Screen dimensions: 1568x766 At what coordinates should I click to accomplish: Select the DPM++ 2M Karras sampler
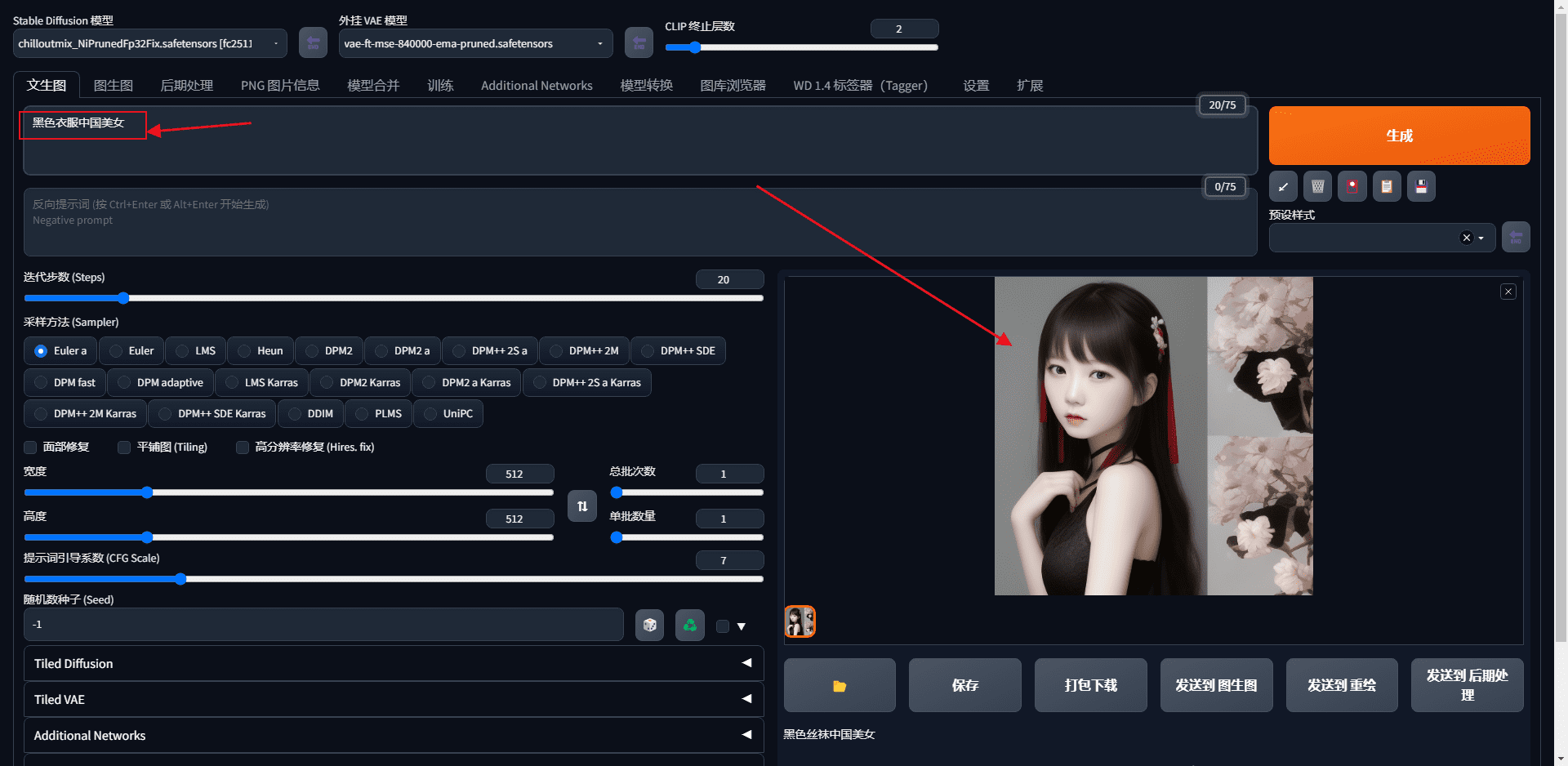pos(85,413)
